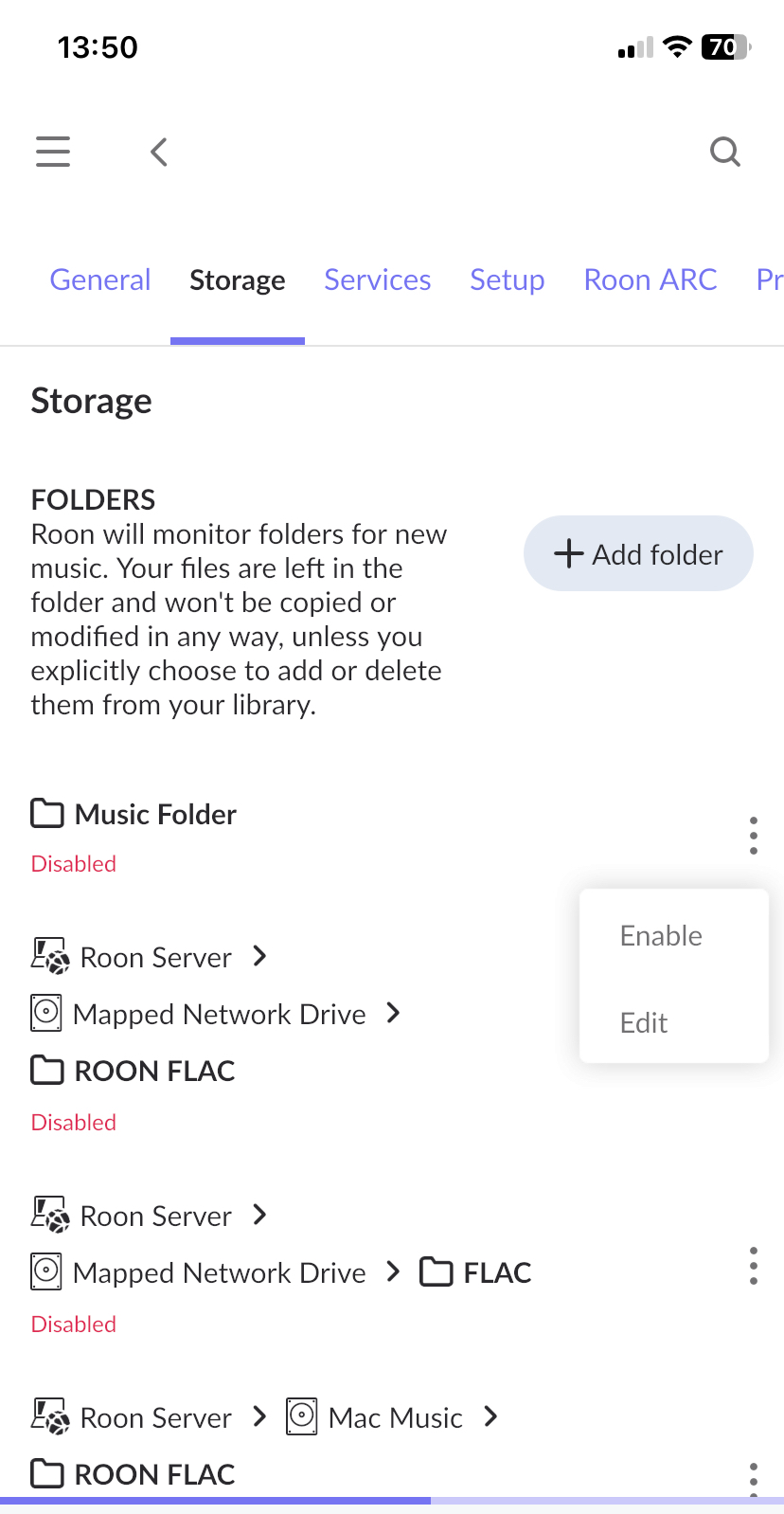The width and height of the screenshot is (784, 1514).
Task: Click the Mac Music drive icon
Action: pyautogui.click(x=302, y=1417)
